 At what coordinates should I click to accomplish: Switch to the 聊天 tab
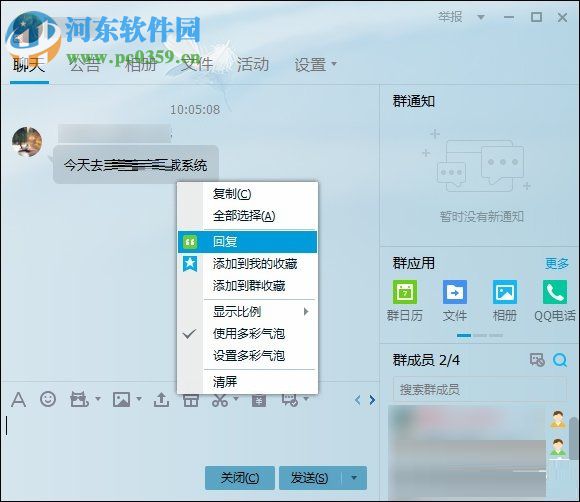pyautogui.click(x=29, y=65)
